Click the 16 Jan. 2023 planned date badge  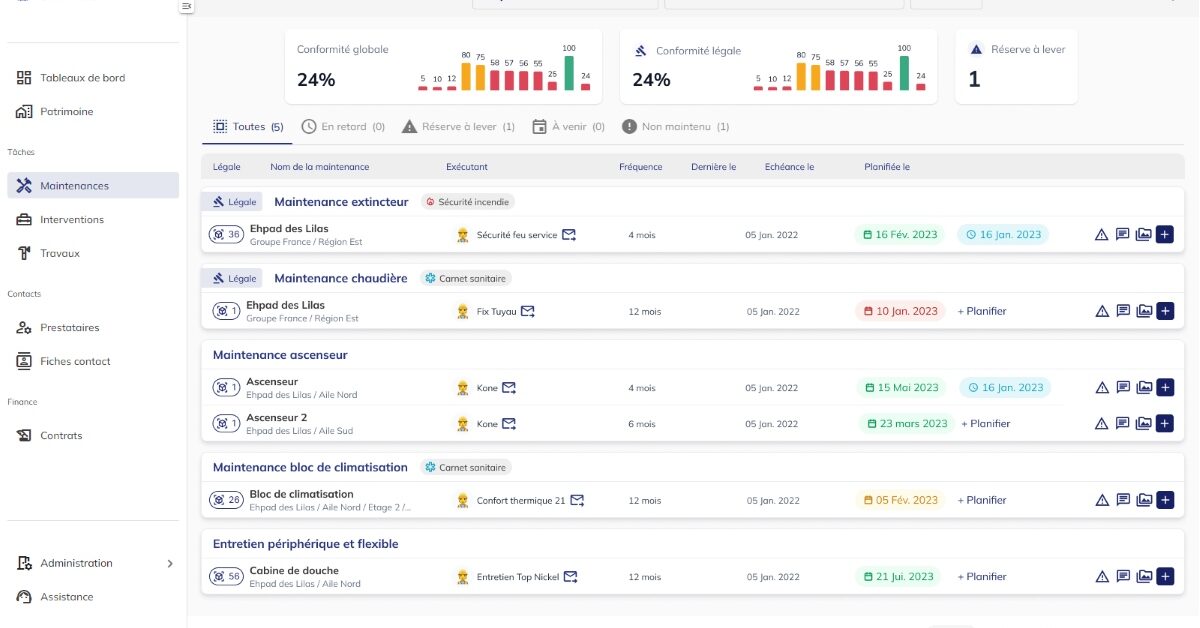coord(1004,234)
